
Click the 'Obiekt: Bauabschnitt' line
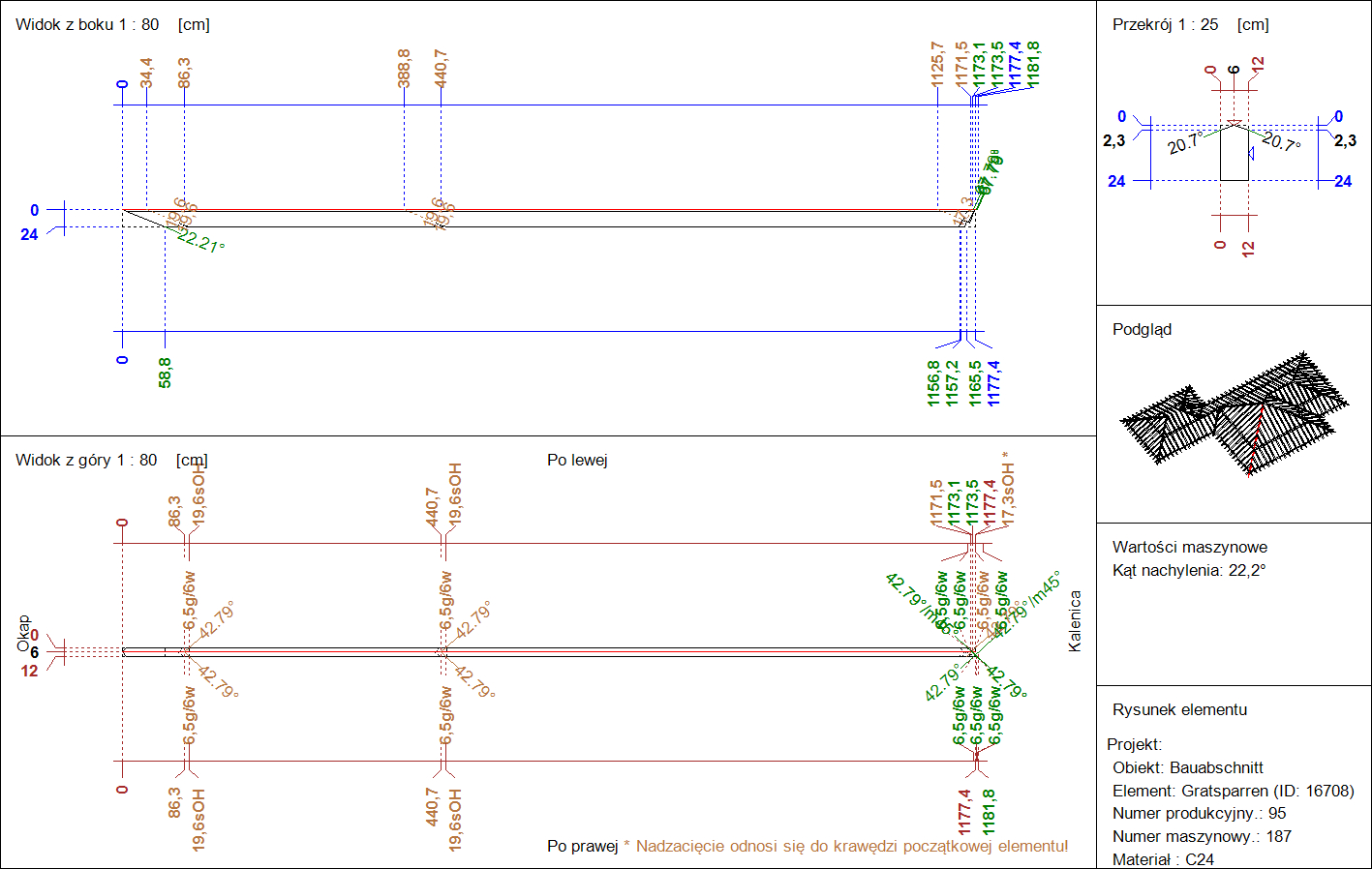point(1187,767)
